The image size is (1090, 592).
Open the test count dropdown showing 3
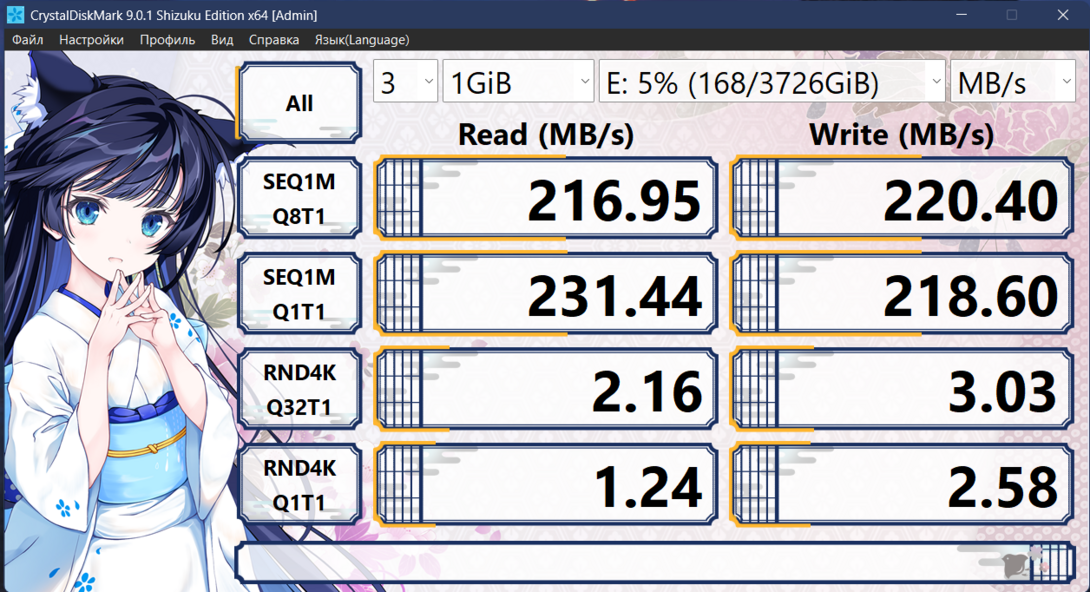tap(405, 82)
